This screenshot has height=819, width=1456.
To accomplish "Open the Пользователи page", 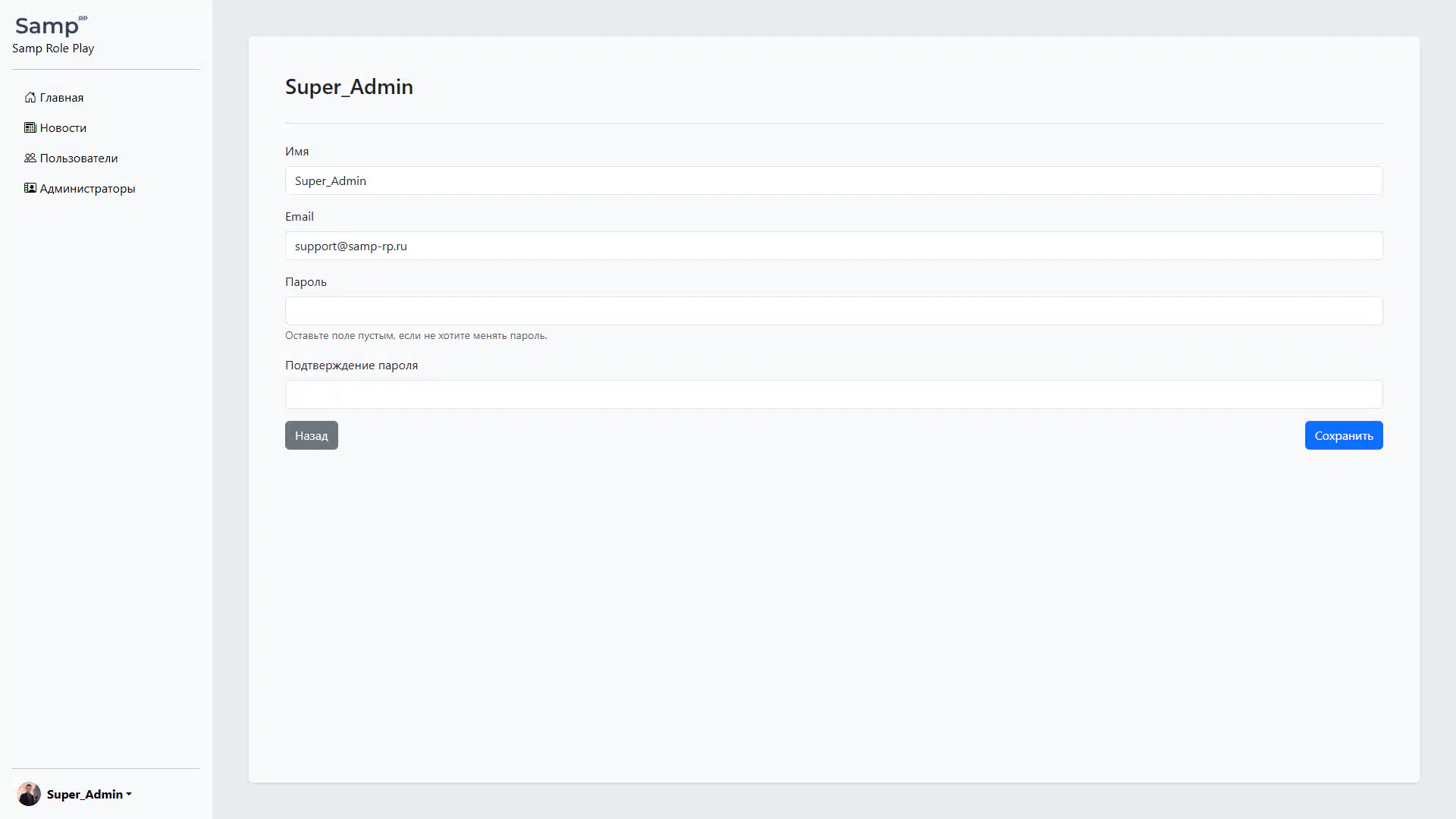I will pyautogui.click(x=79, y=158).
